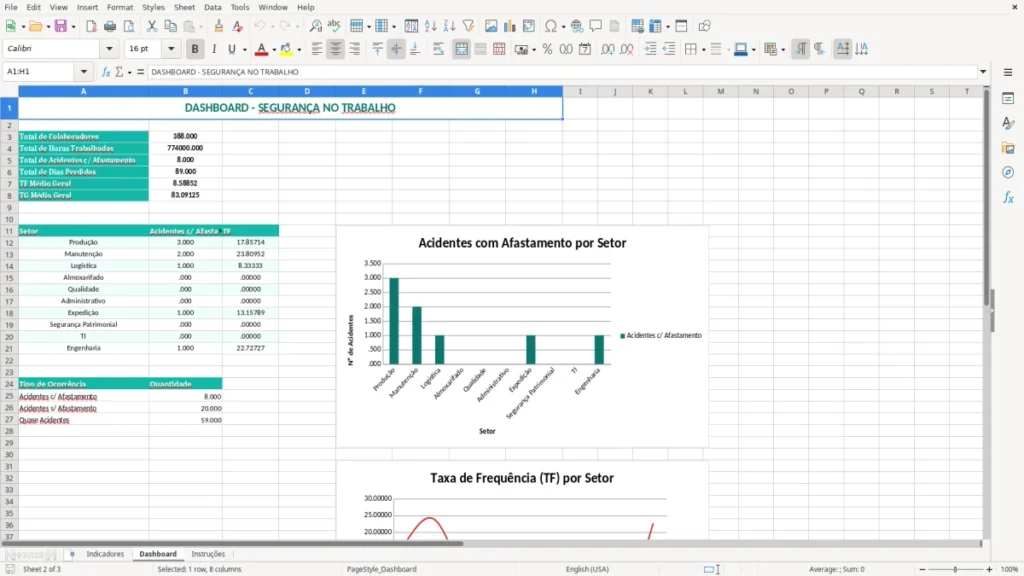Open the Data menu
This screenshot has height=576, width=1024.
(x=212, y=7)
